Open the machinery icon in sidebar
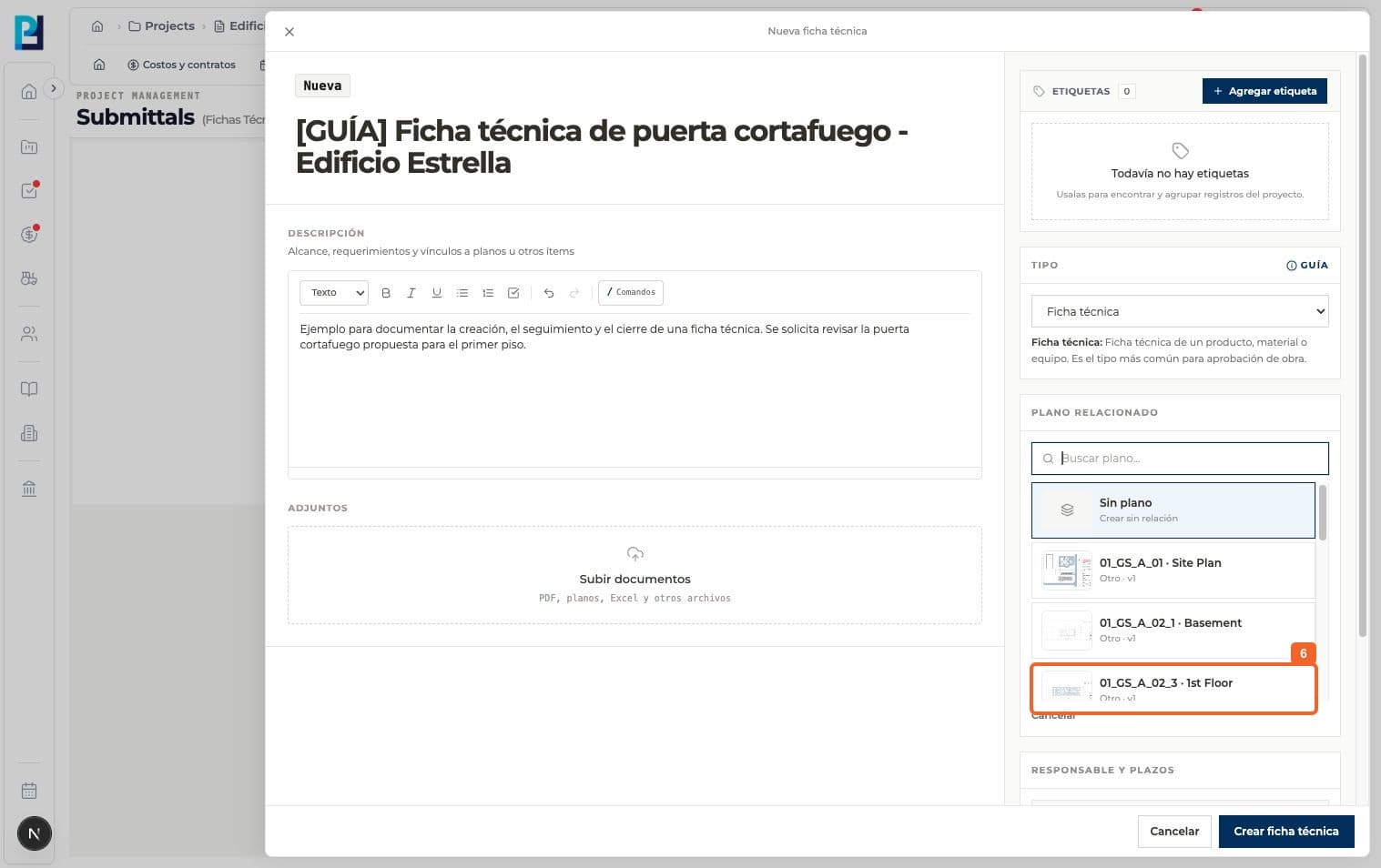The width and height of the screenshot is (1381, 868). pos(29,278)
